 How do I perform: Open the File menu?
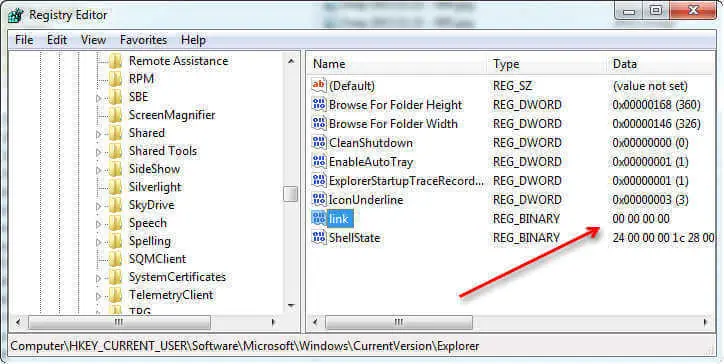click(24, 40)
